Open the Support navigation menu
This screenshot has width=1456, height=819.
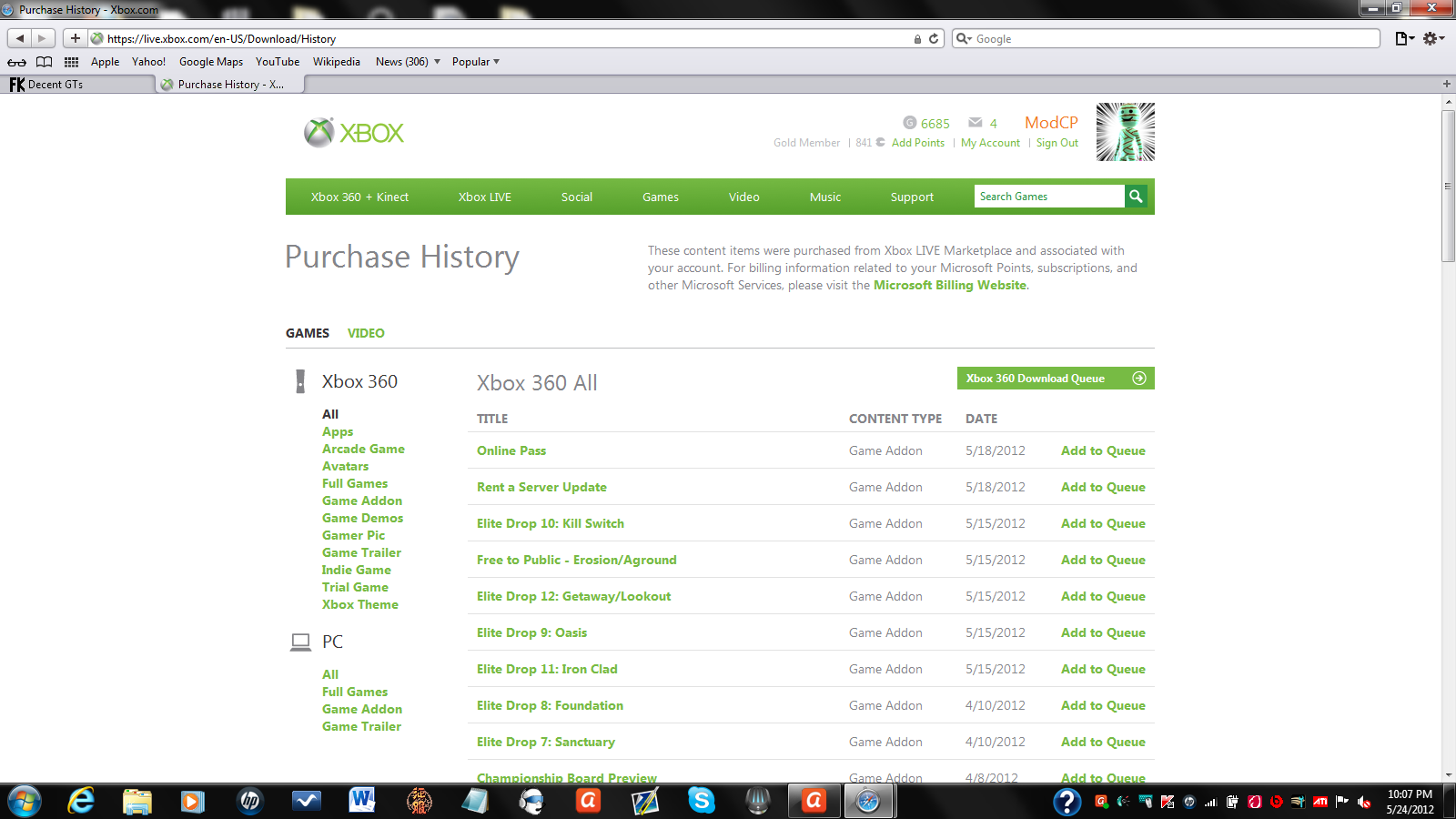tap(912, 197)
